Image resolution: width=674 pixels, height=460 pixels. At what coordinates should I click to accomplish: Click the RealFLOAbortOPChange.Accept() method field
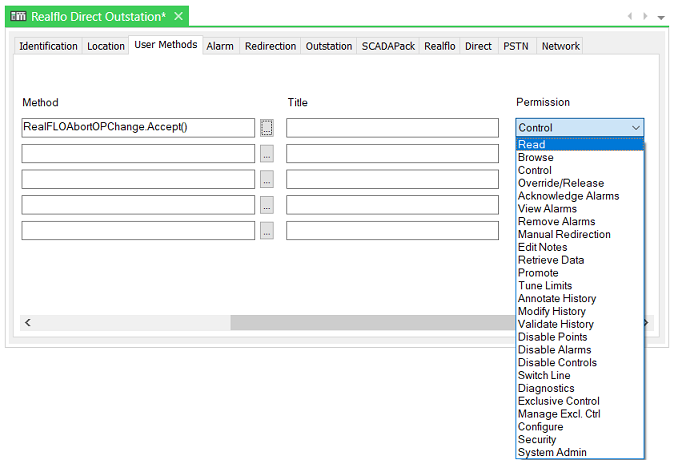click(138, 128)
